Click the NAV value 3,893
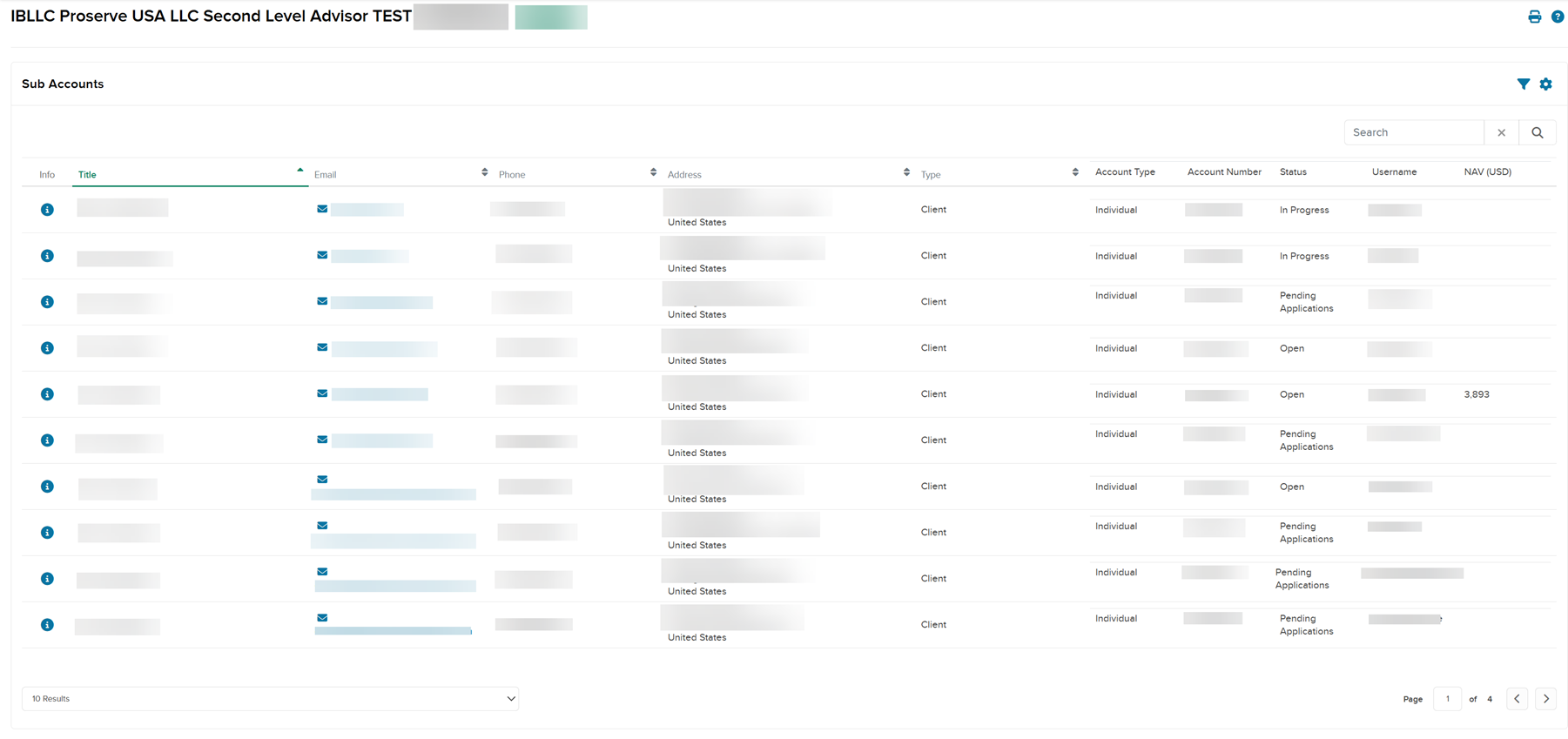The image size is (1568, 739). (1477, 394)
